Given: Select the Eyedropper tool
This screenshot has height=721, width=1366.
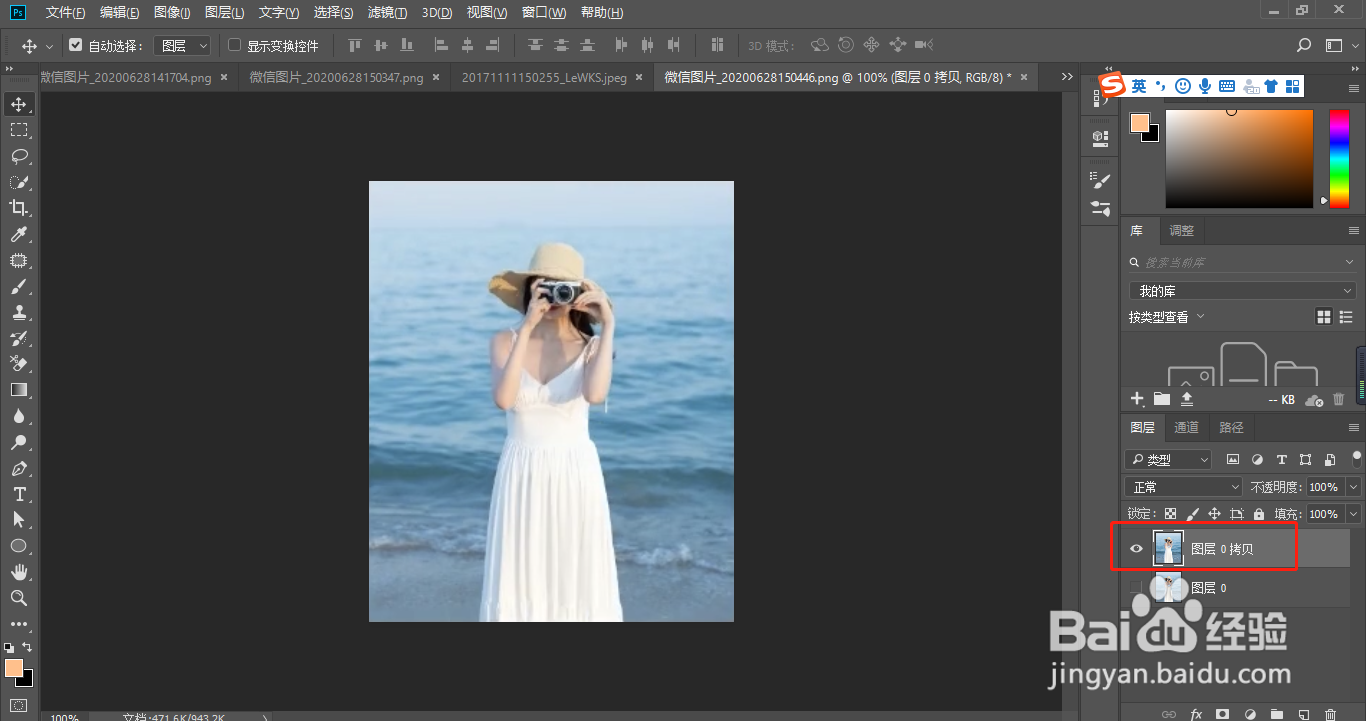Looking at the screenshot, I should click(x=19, y=234).
